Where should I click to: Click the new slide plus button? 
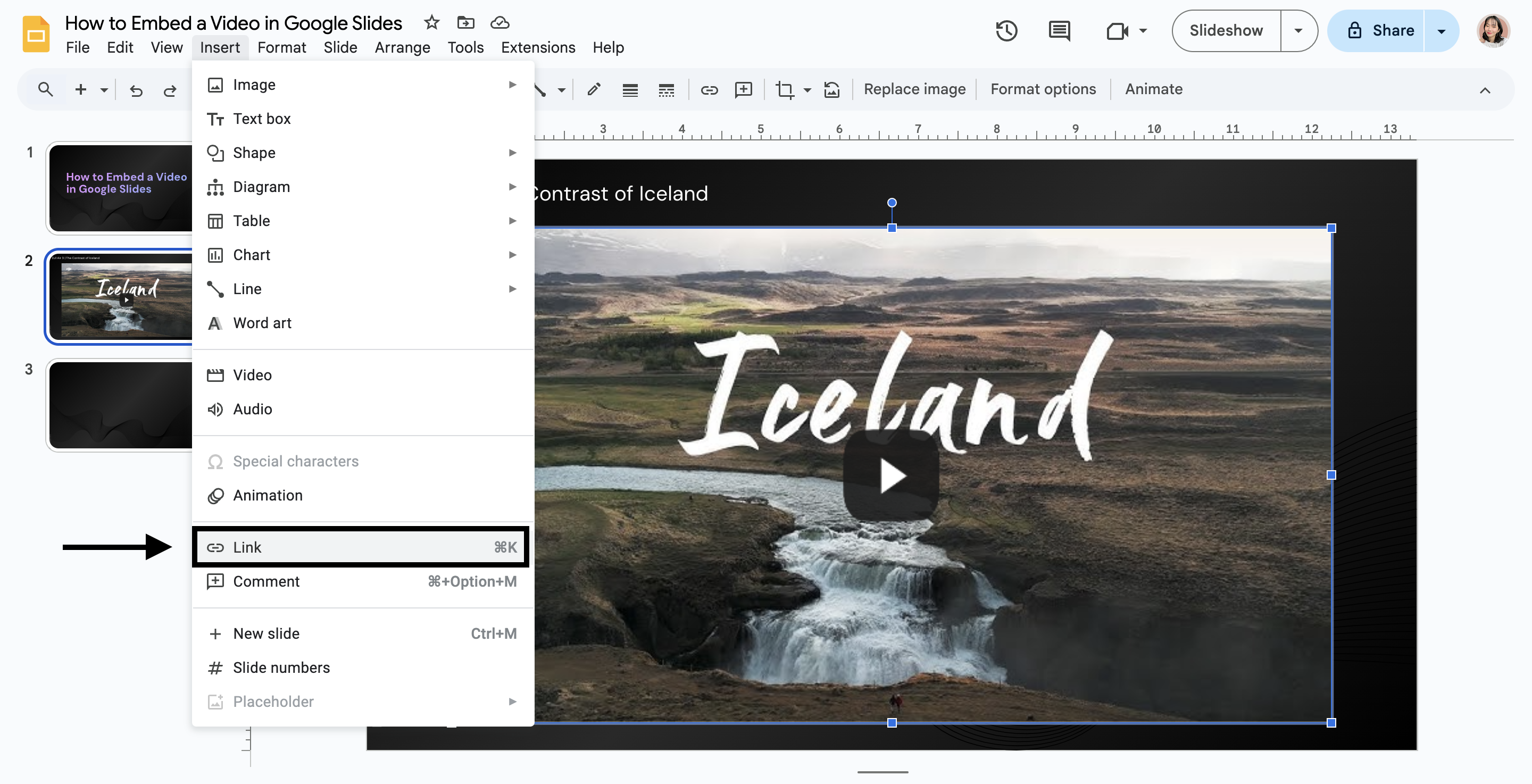(x=80, y=89)
